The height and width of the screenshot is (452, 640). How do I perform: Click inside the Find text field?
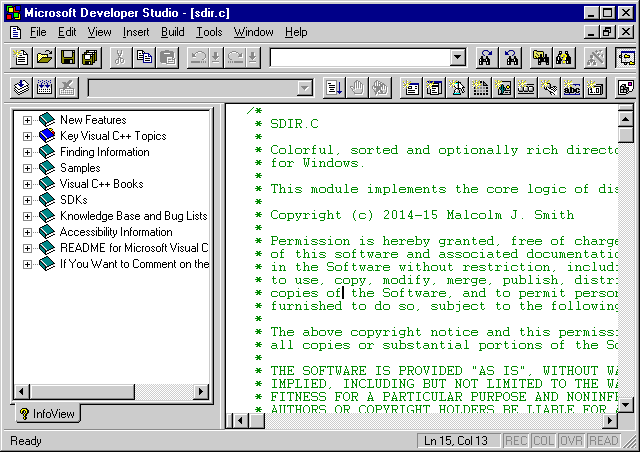pos(360,58)
